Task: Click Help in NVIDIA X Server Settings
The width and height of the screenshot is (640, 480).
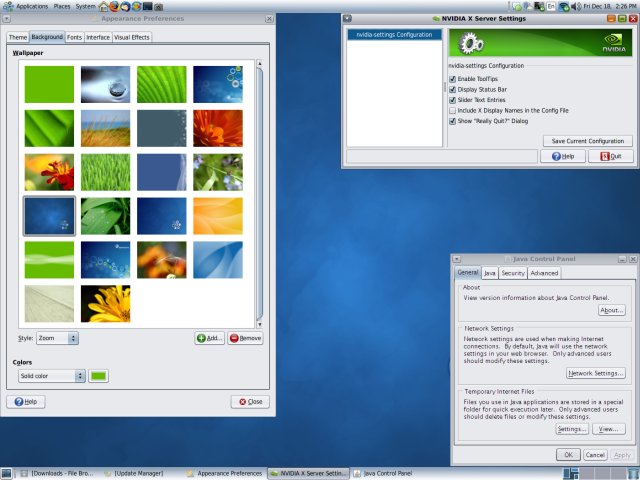Action: pos(563,156)
